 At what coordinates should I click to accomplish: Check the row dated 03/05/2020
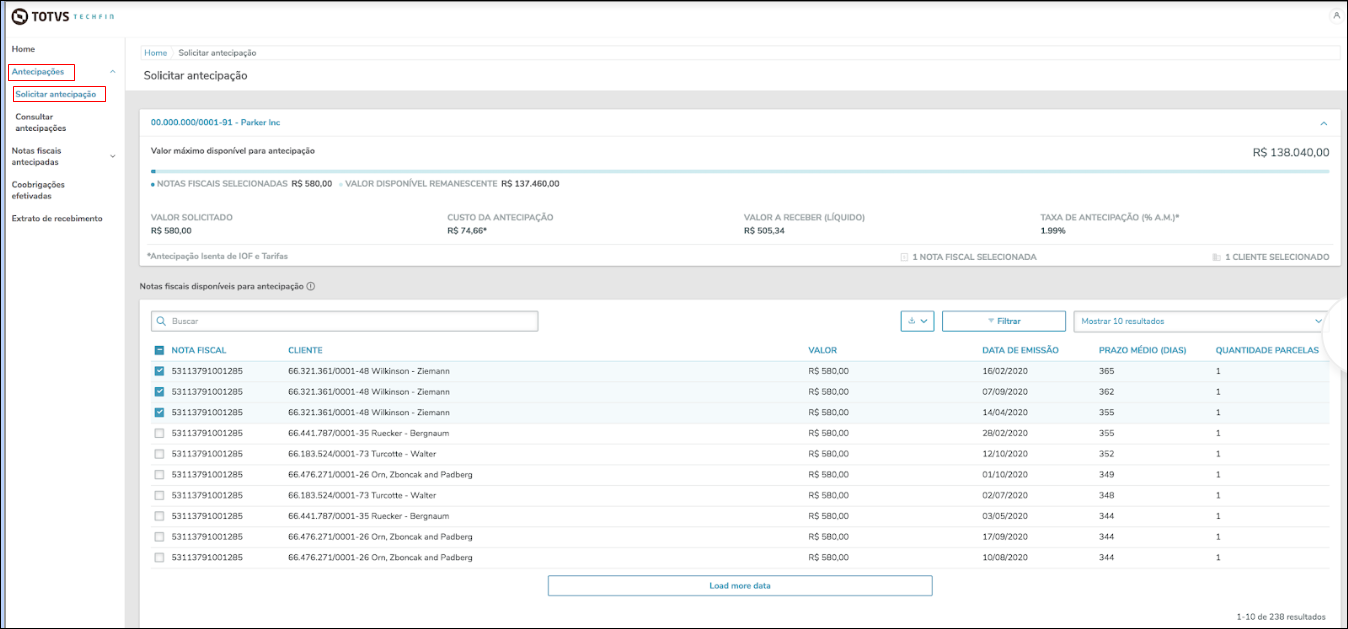tap(159, 516)
